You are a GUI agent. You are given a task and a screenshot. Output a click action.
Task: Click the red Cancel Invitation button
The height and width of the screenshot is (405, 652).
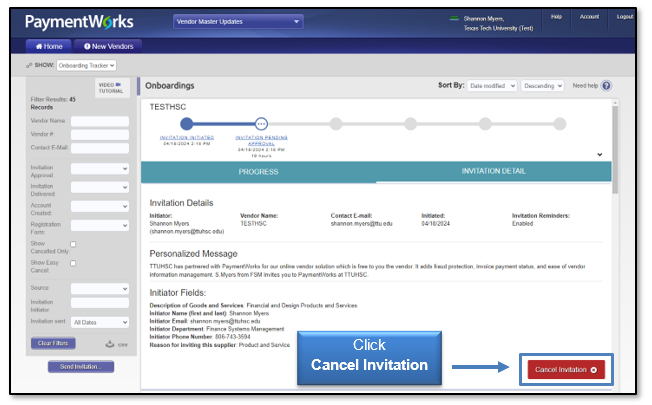click(x=566, y=370)
